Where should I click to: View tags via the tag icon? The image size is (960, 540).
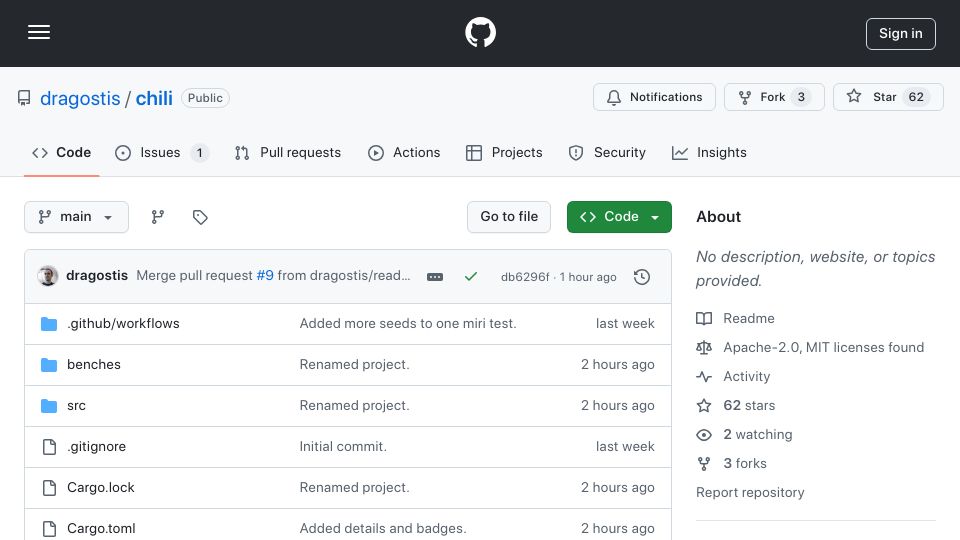[x=200, y=217]
